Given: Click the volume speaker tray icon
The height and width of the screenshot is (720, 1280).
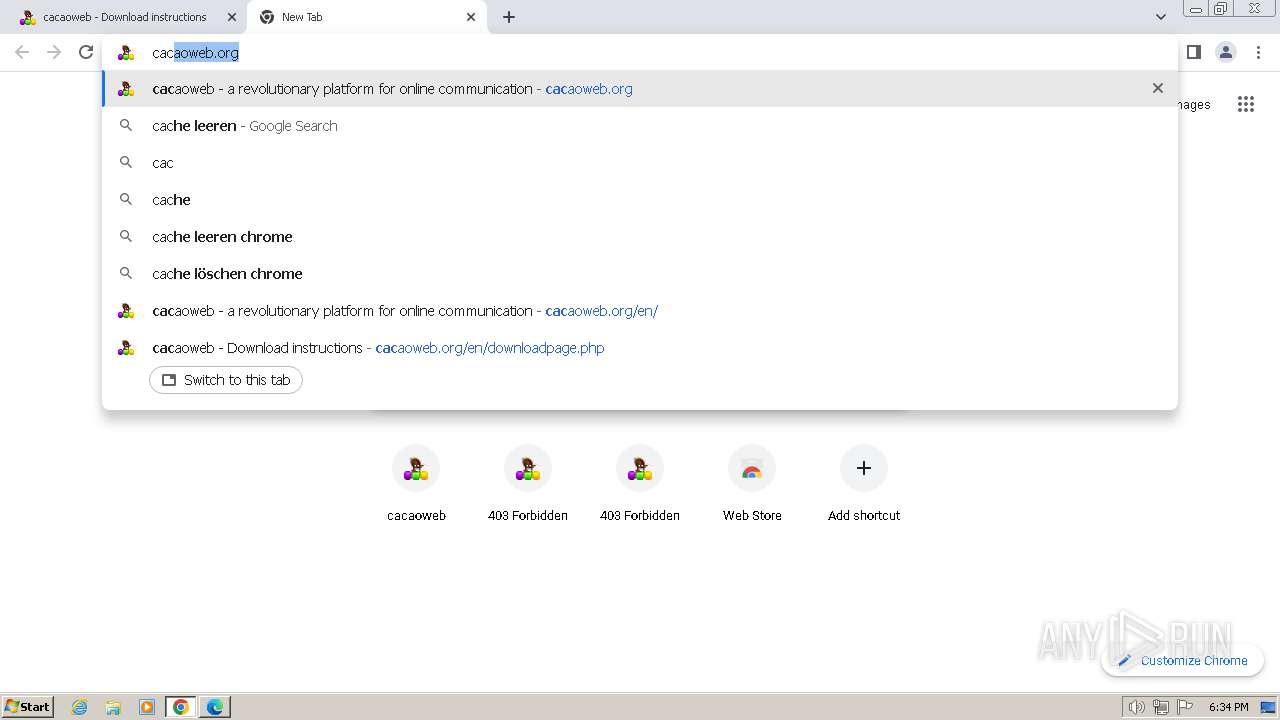Looking at the screenshot, I should click(1136, 707).
